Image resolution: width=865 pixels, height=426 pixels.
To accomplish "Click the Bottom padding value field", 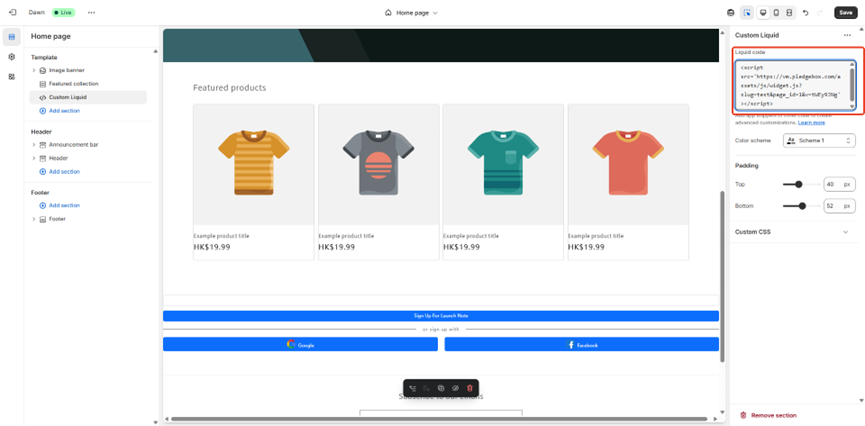I will [839, 206].
